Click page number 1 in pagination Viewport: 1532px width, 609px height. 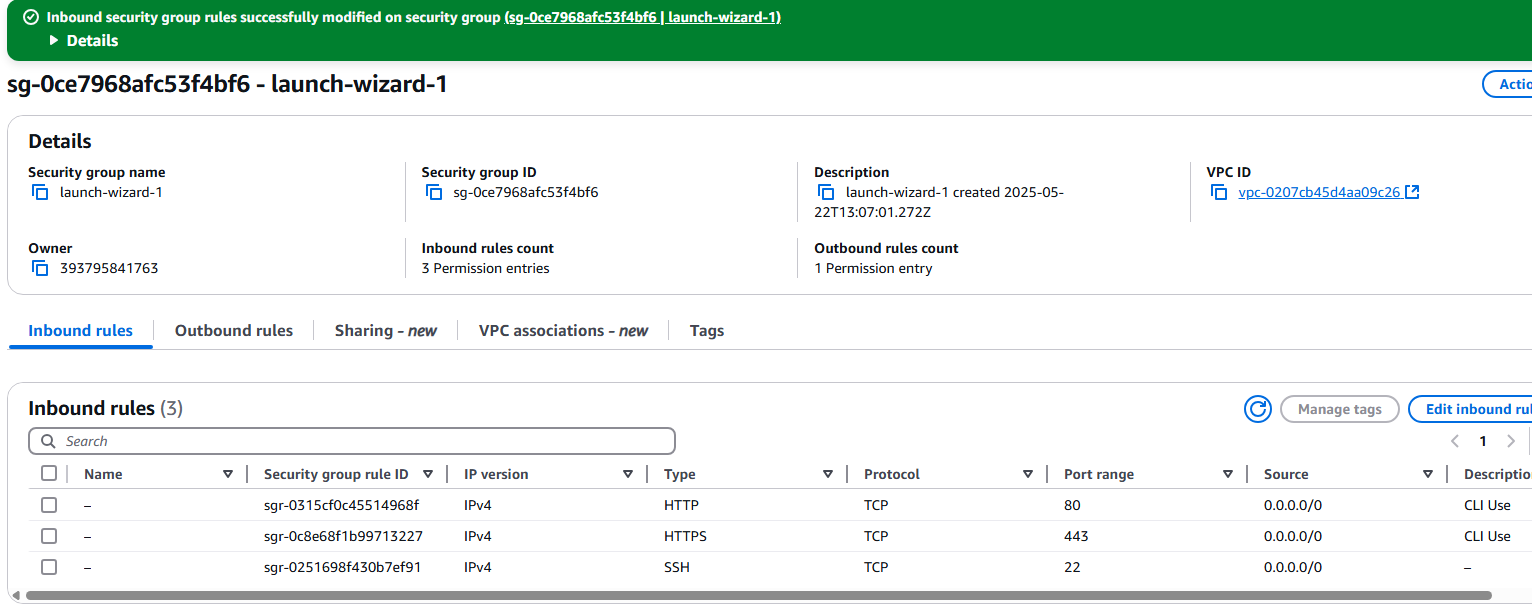[1483, 441]
